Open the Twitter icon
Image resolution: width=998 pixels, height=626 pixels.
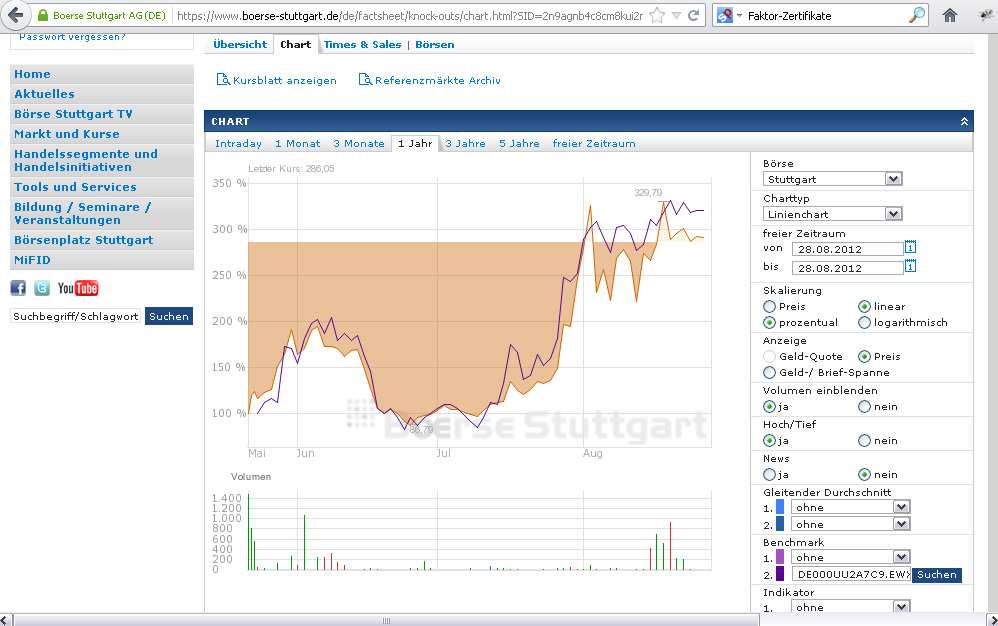42,288
